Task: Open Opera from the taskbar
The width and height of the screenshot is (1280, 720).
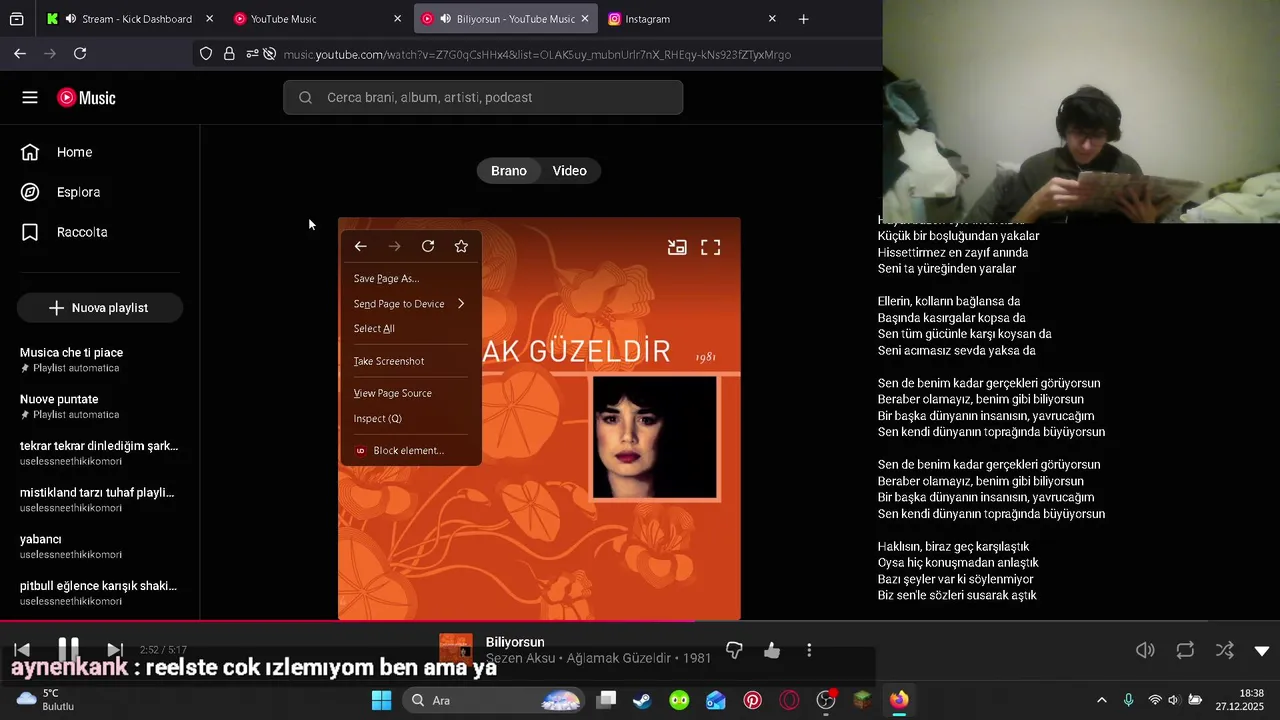Action: (790, 700)
